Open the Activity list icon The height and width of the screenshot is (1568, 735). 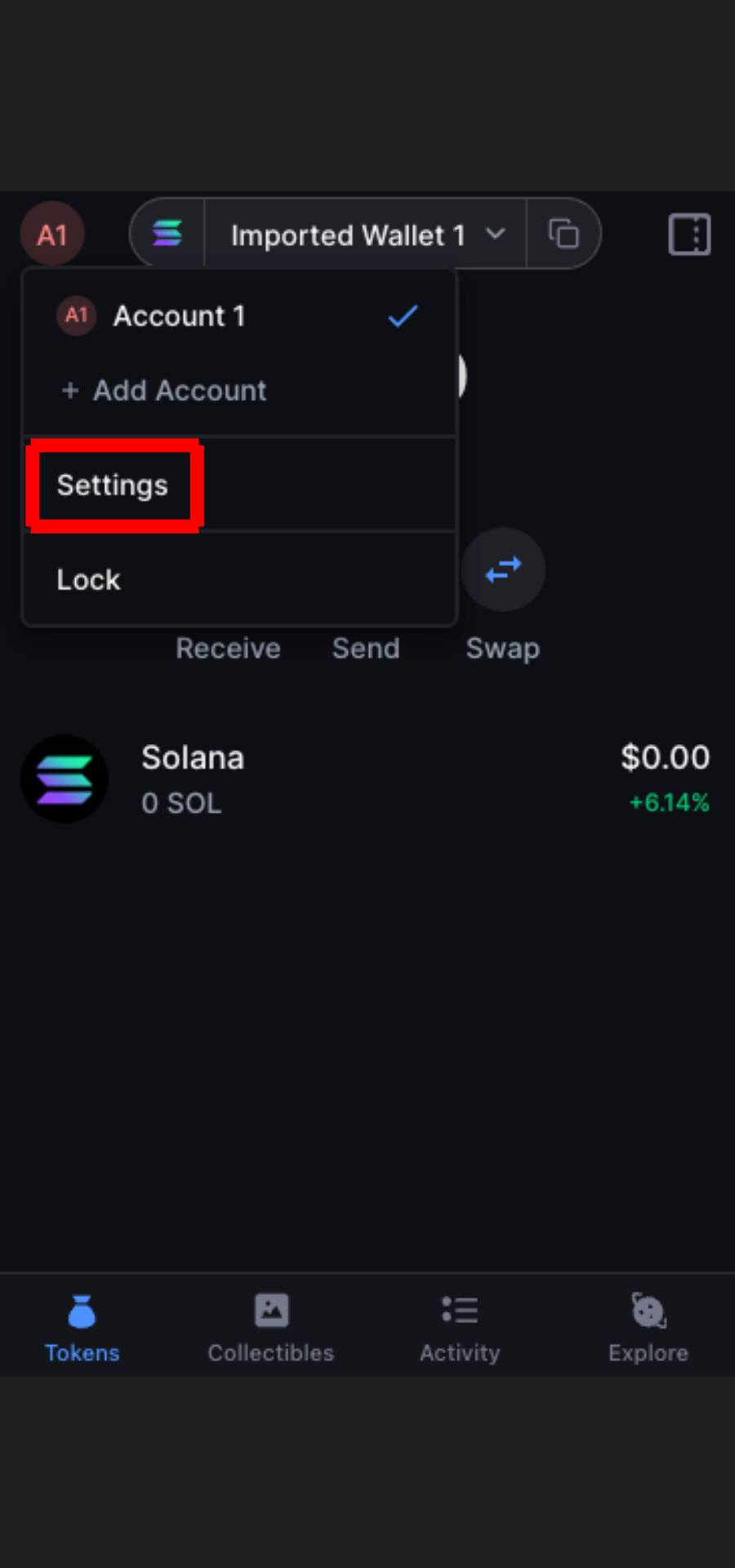pos(460,1310)
